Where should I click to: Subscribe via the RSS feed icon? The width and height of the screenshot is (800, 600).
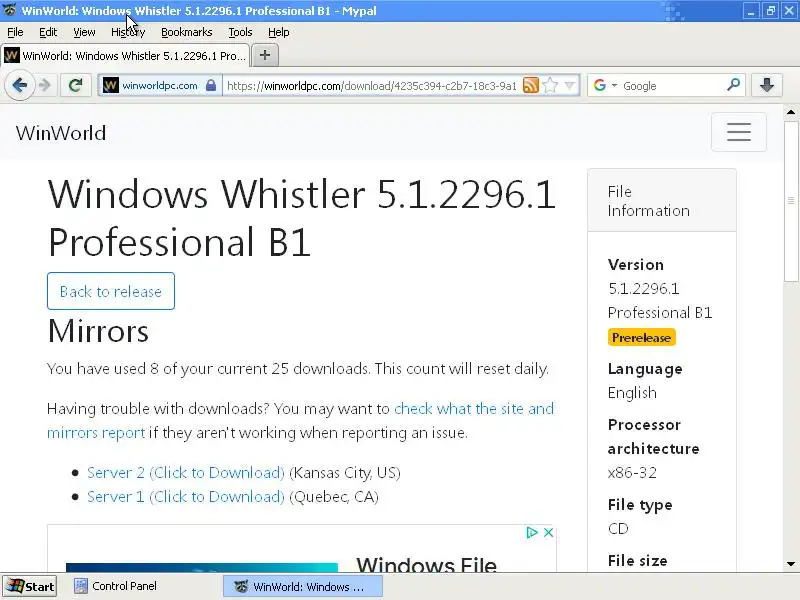(531, 85)
